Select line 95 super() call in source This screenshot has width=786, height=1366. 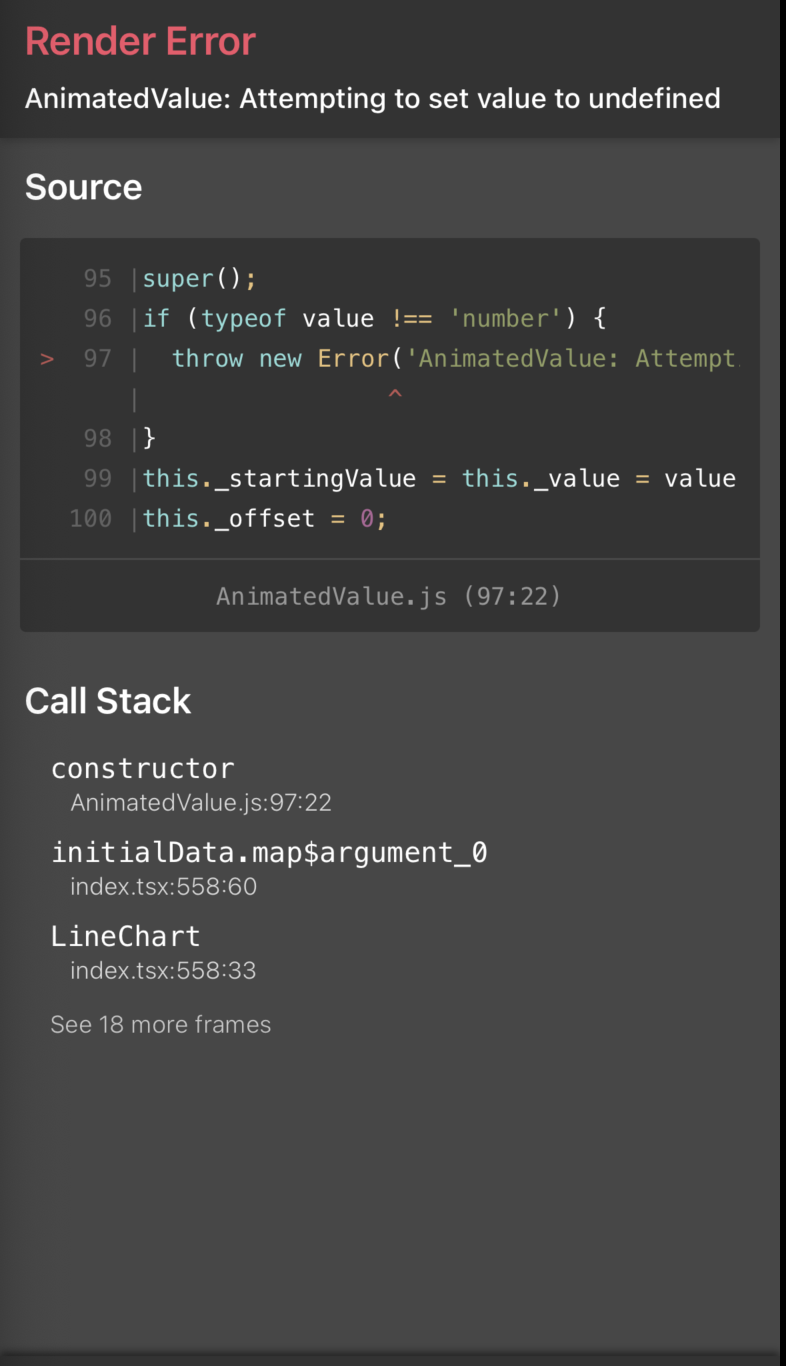point(200,278)
